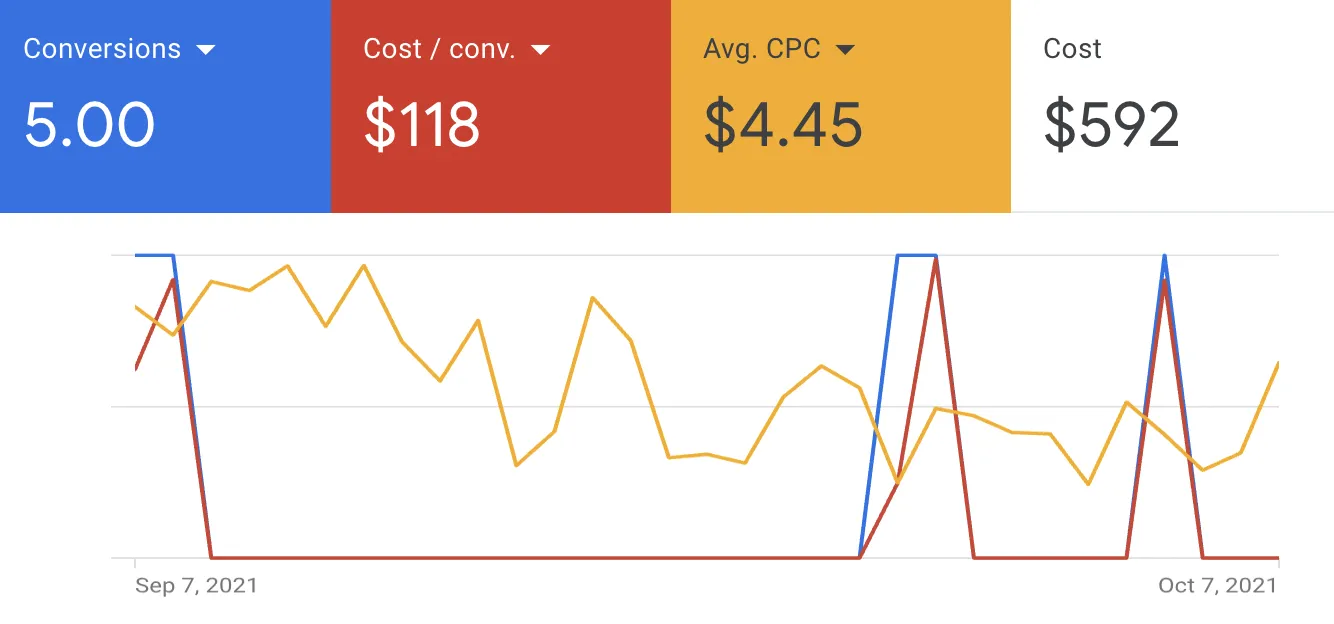This screenshot has width=1334, height=624.
Task: Select the Cost / conv. label
Action: (x=440, y=49)
